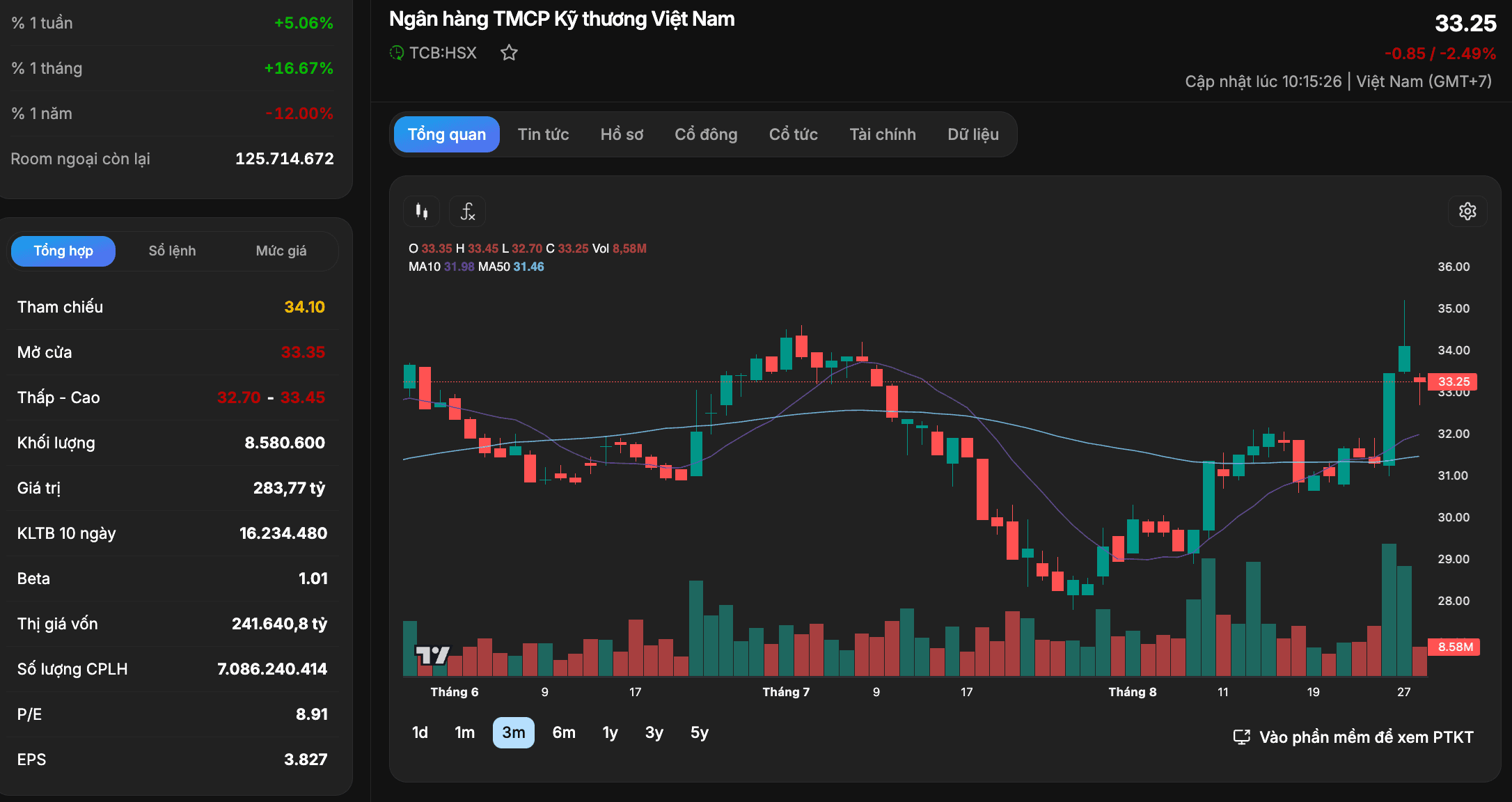1512x802 pixels.
Task: Open the indicators fx icon
Action: tap(468, 211)
